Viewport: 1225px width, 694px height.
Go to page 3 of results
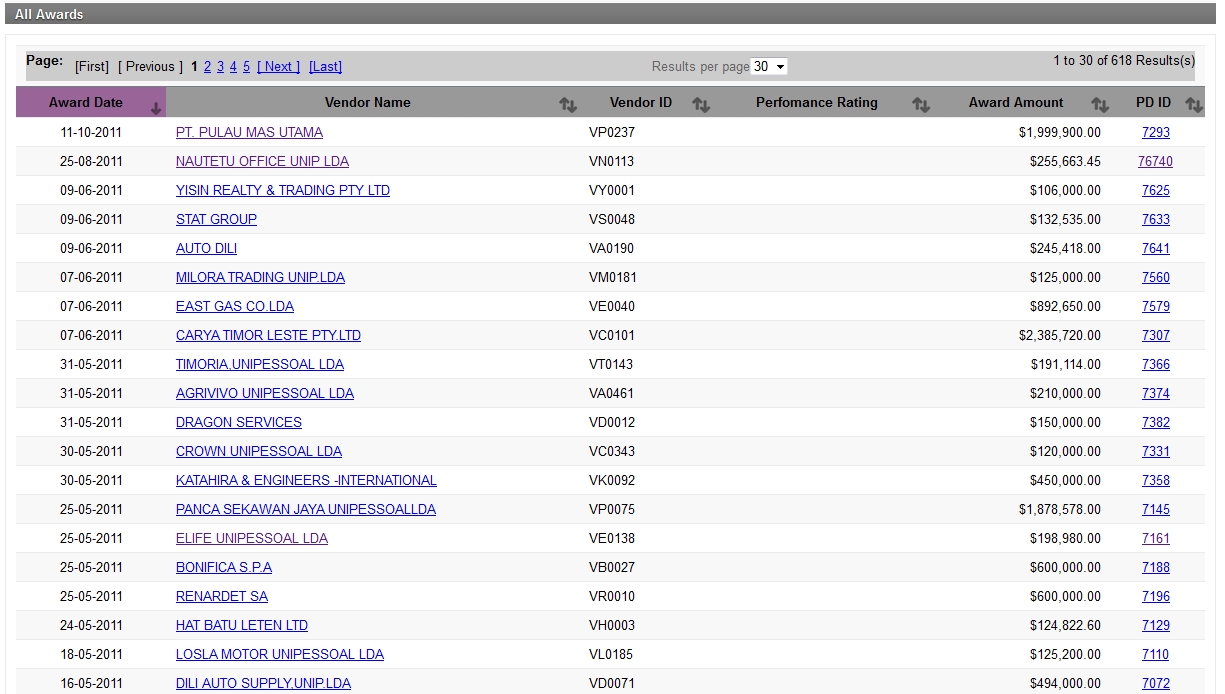point(220,67)
